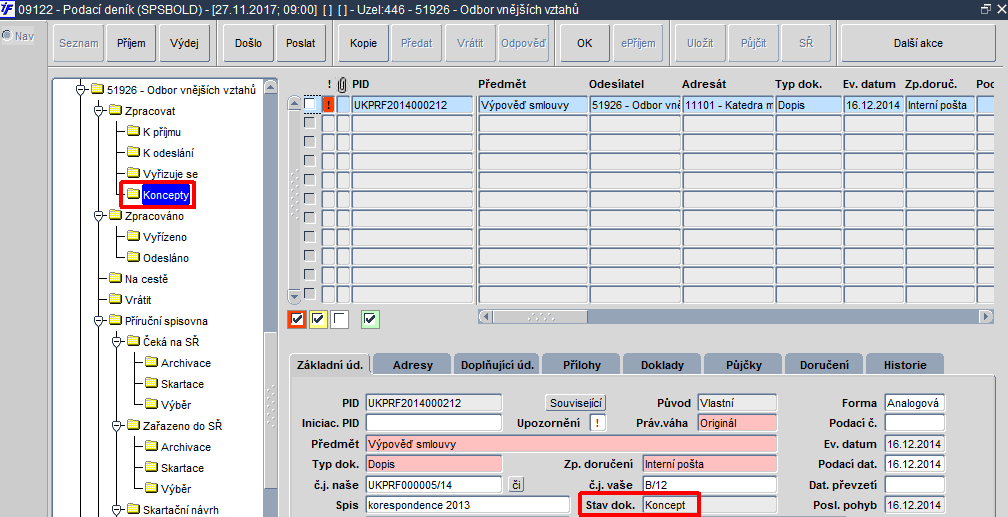
Task: Click the Došlo toolbar button
Action: coord(248,43)
